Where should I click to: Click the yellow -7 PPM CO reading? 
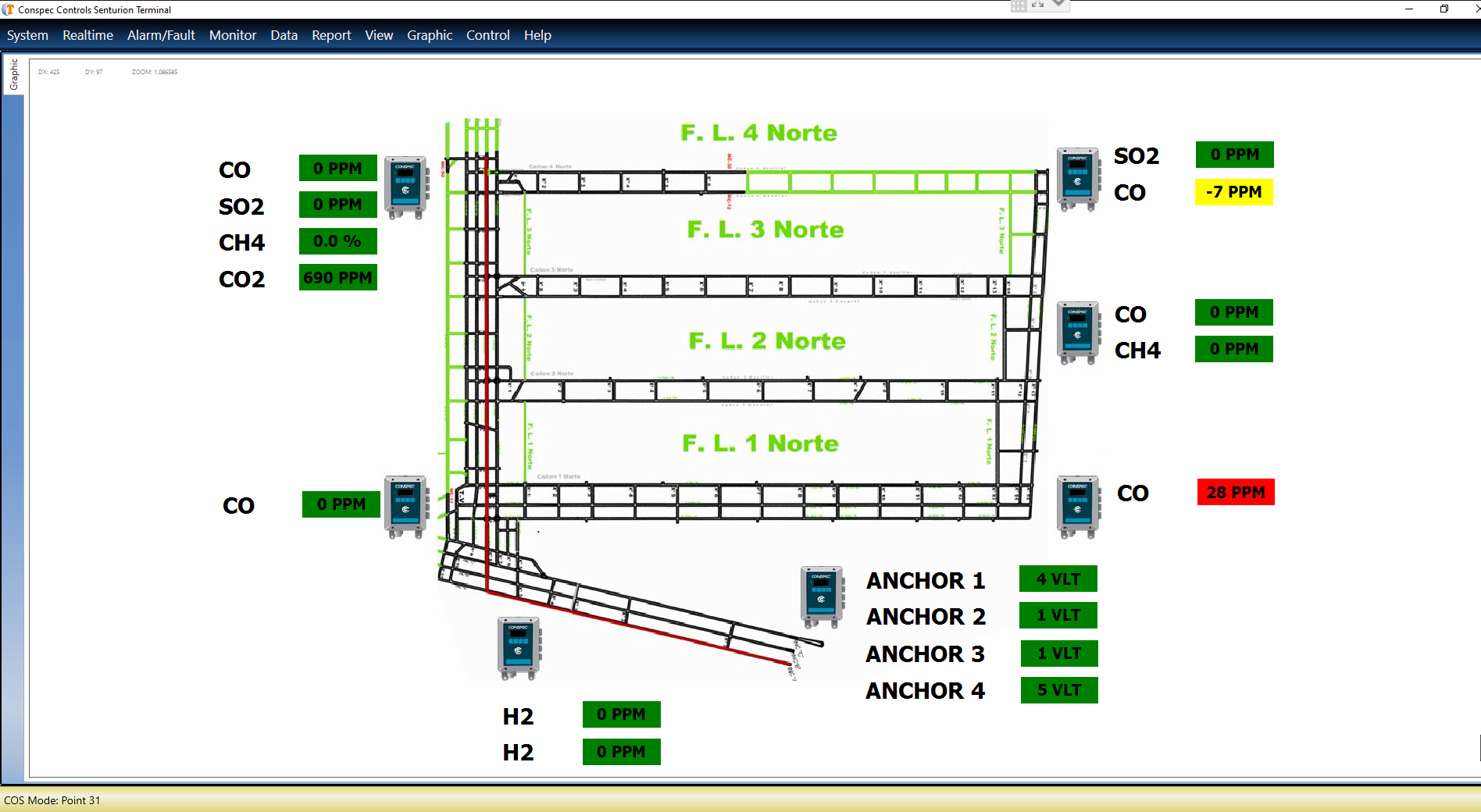[1233, 192]
